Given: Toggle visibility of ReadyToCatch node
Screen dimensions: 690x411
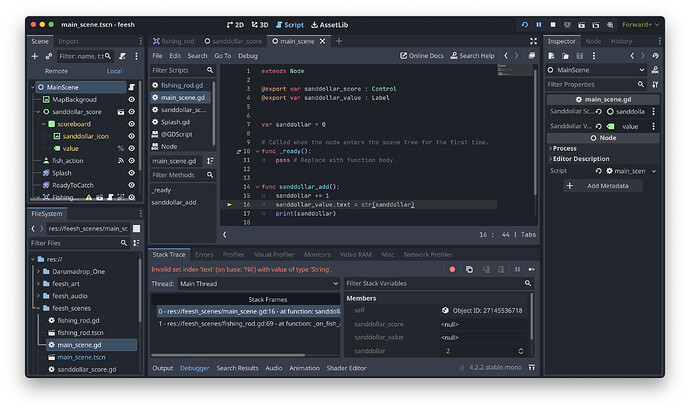Looking at the screenshot, I should pos(131,185).
